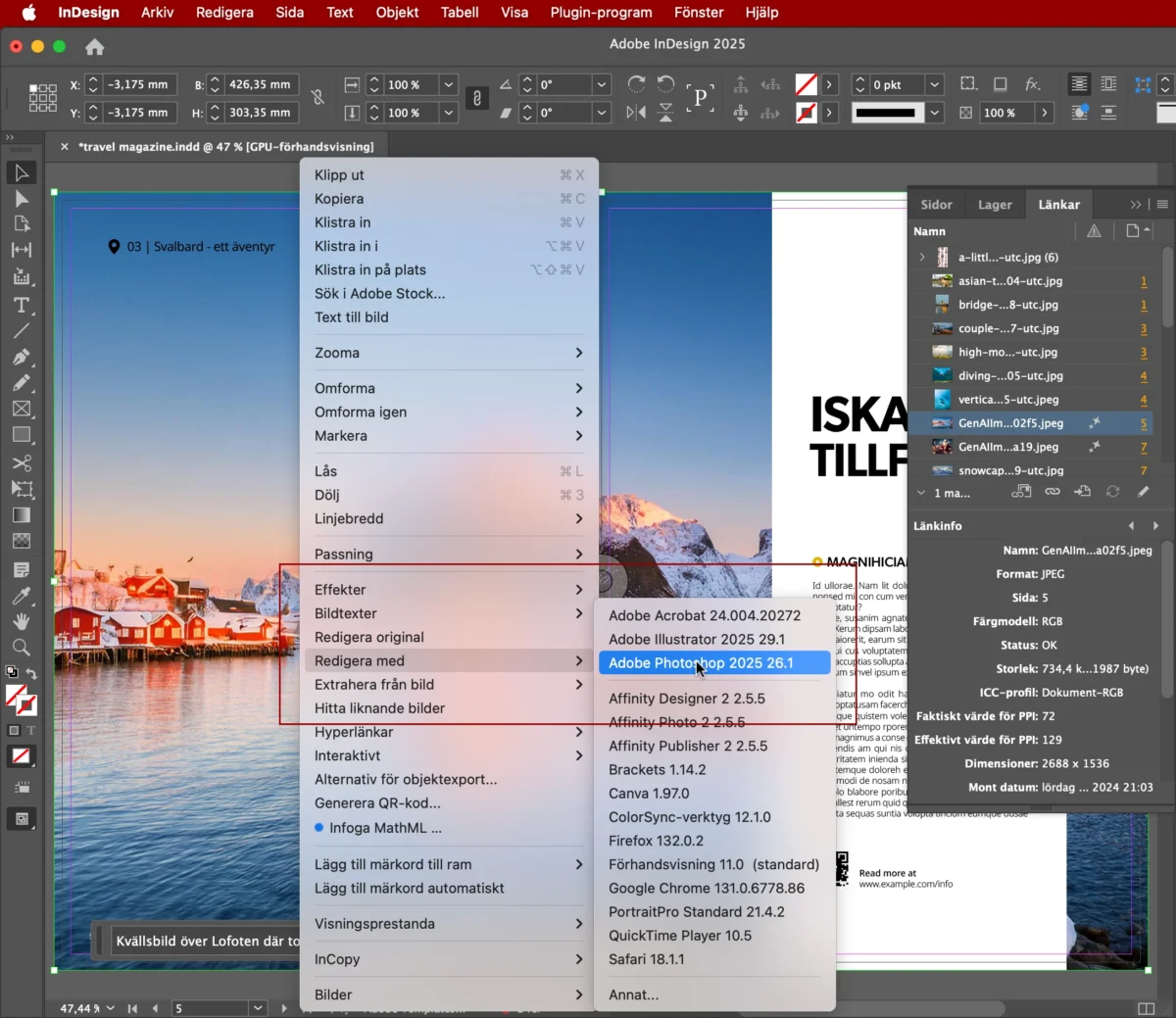
Task: Open scale X percentage dropdown
Action: (449, 85)
